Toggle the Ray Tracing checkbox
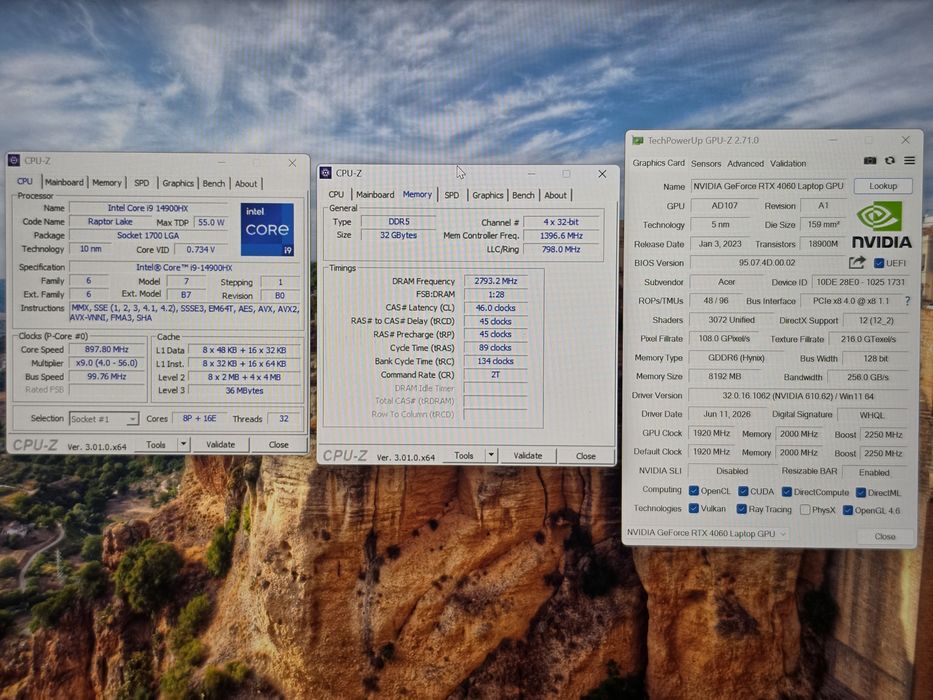 point(741,510)
